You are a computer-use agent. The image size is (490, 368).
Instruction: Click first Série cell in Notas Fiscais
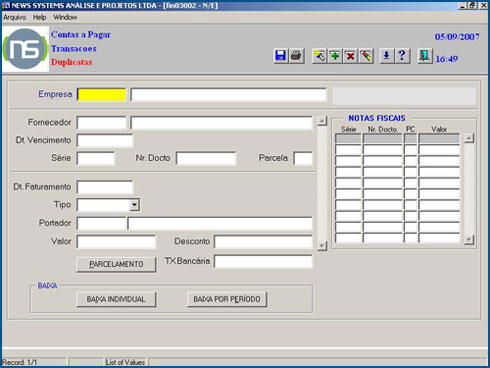point(348,138)
